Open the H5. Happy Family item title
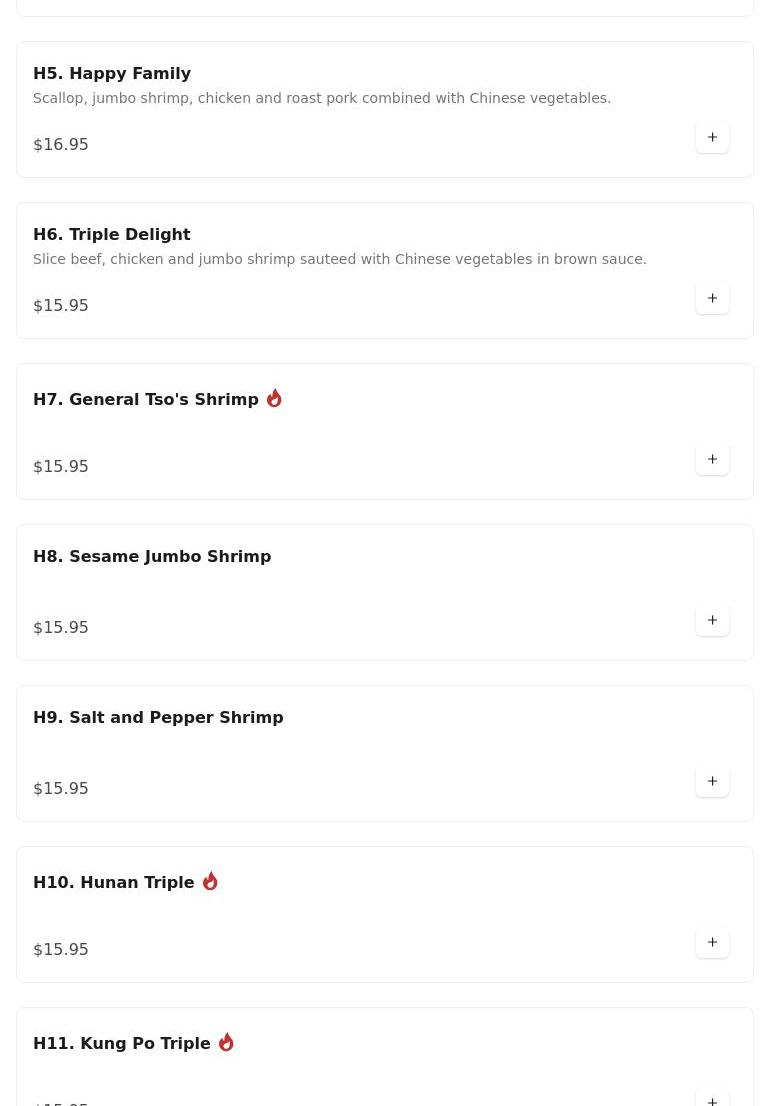The image size is (770, 1106). click(x=112, y=74)
